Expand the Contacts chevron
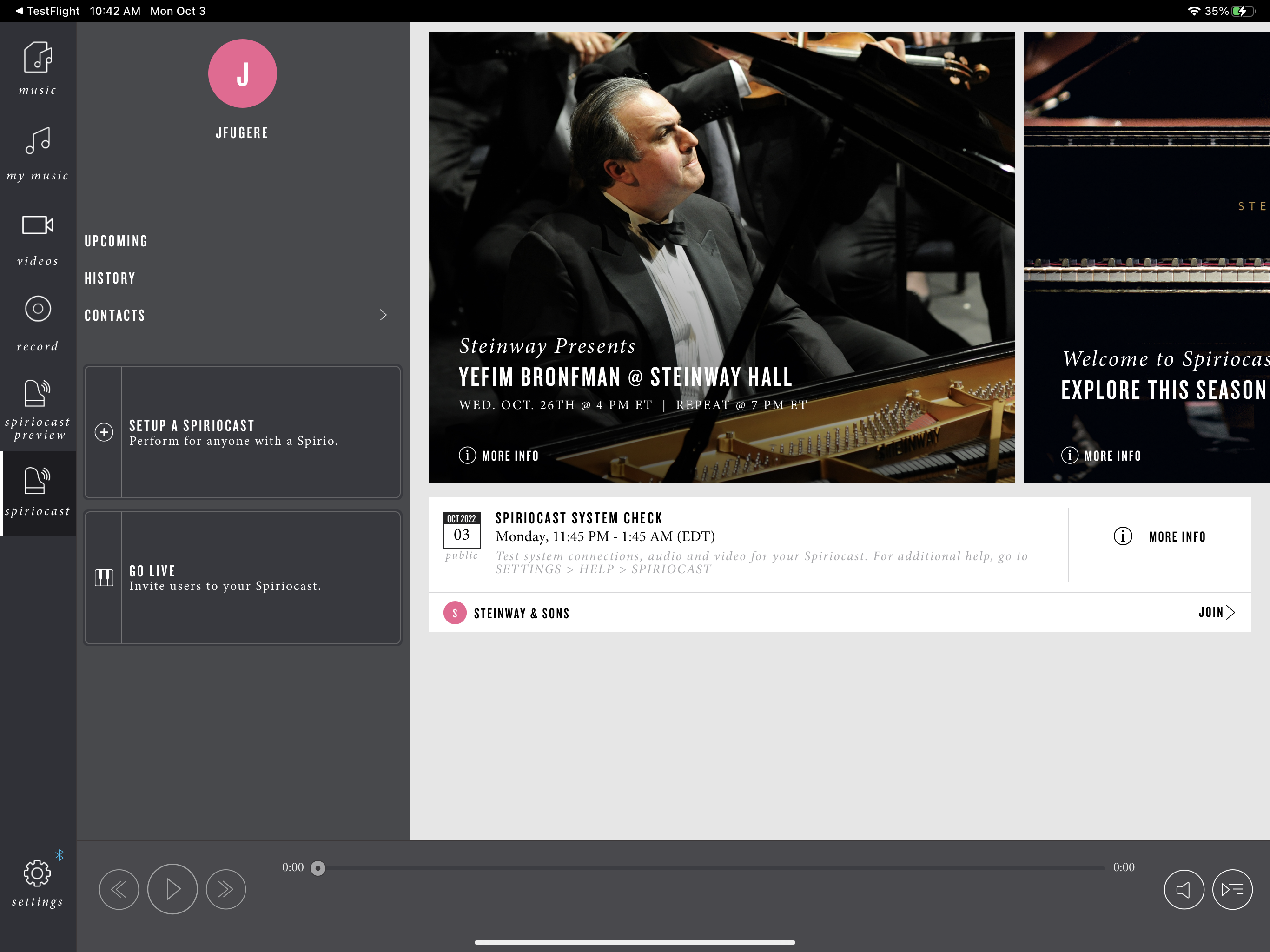Viewport: 1270px width, 952px height. [383, 315]
